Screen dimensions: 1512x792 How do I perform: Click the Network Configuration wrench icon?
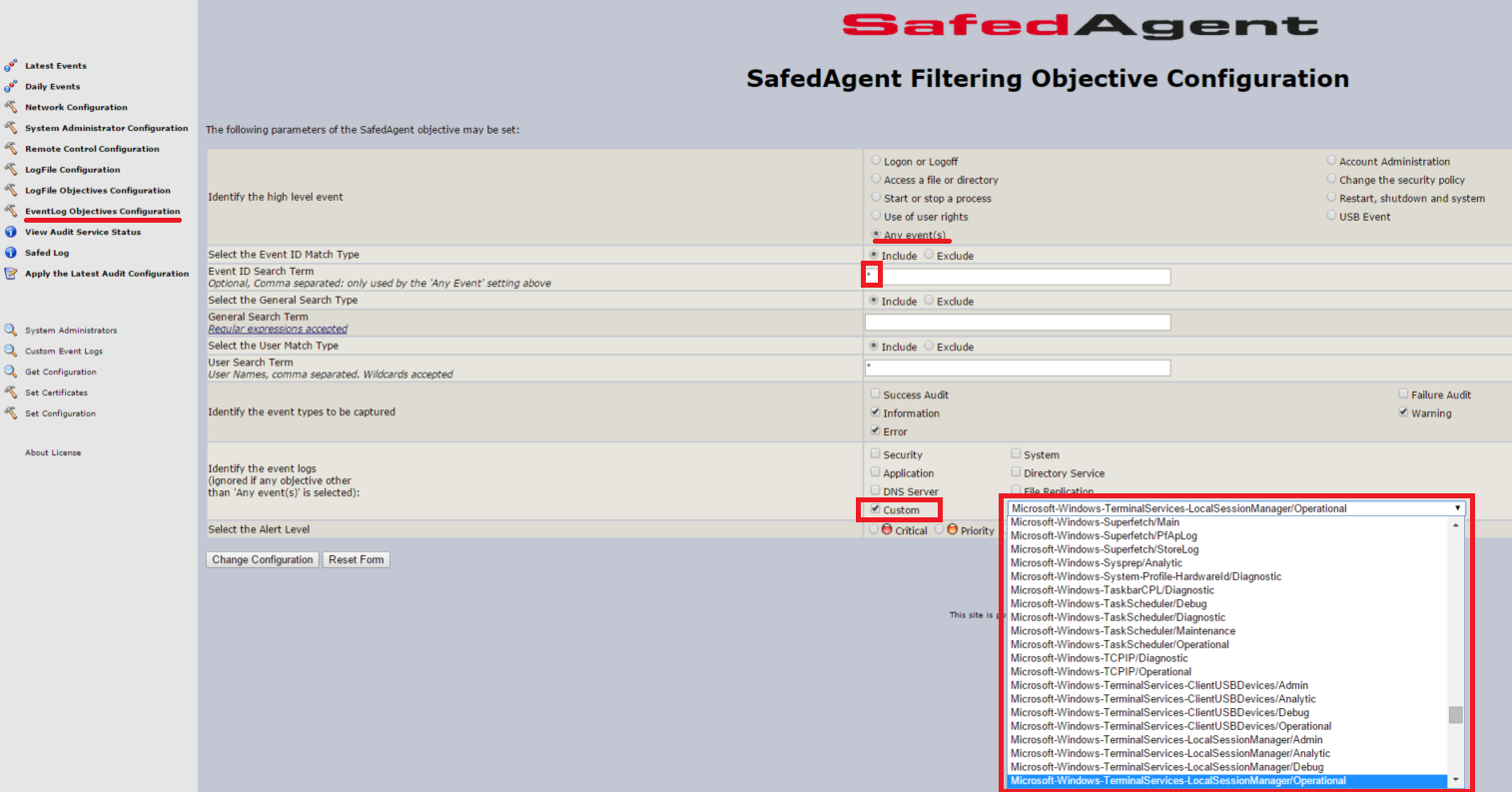tap(10, 107)
